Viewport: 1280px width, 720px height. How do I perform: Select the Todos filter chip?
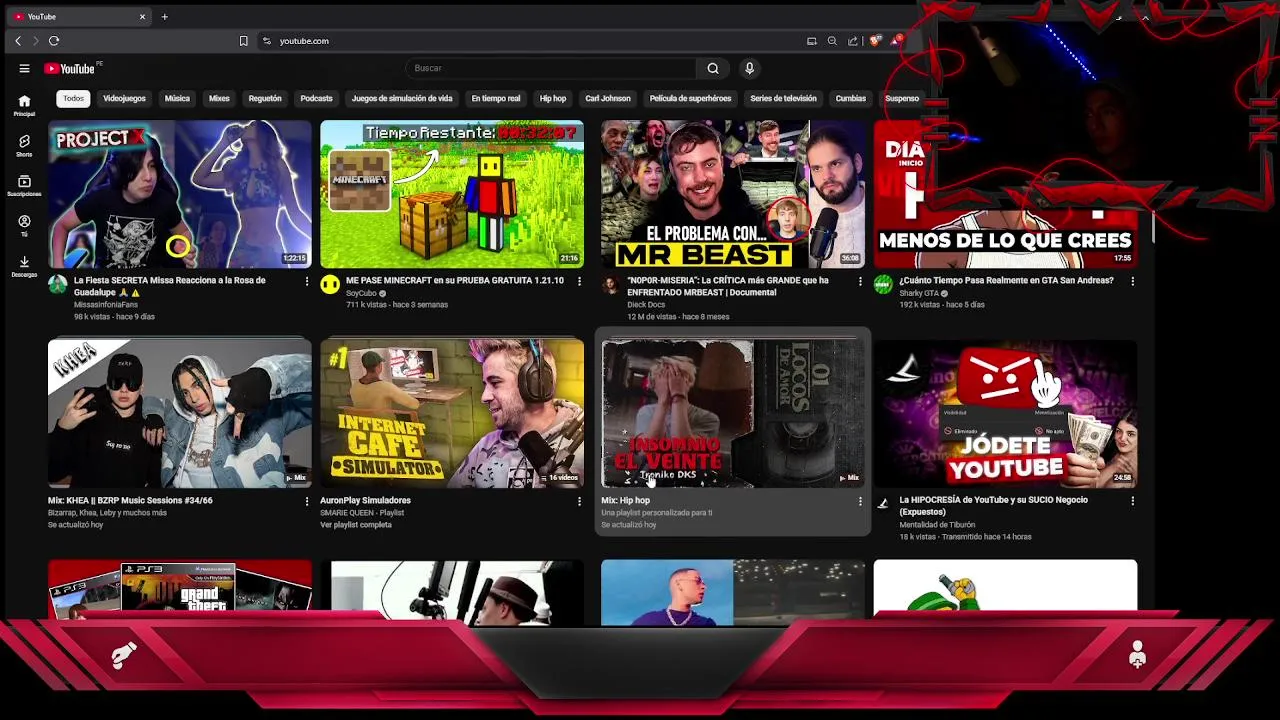74,98
